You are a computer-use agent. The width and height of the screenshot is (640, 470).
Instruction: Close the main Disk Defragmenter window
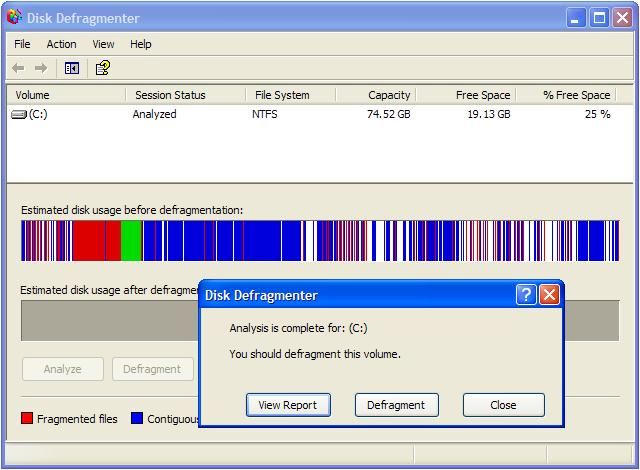(x=622, y=18)
